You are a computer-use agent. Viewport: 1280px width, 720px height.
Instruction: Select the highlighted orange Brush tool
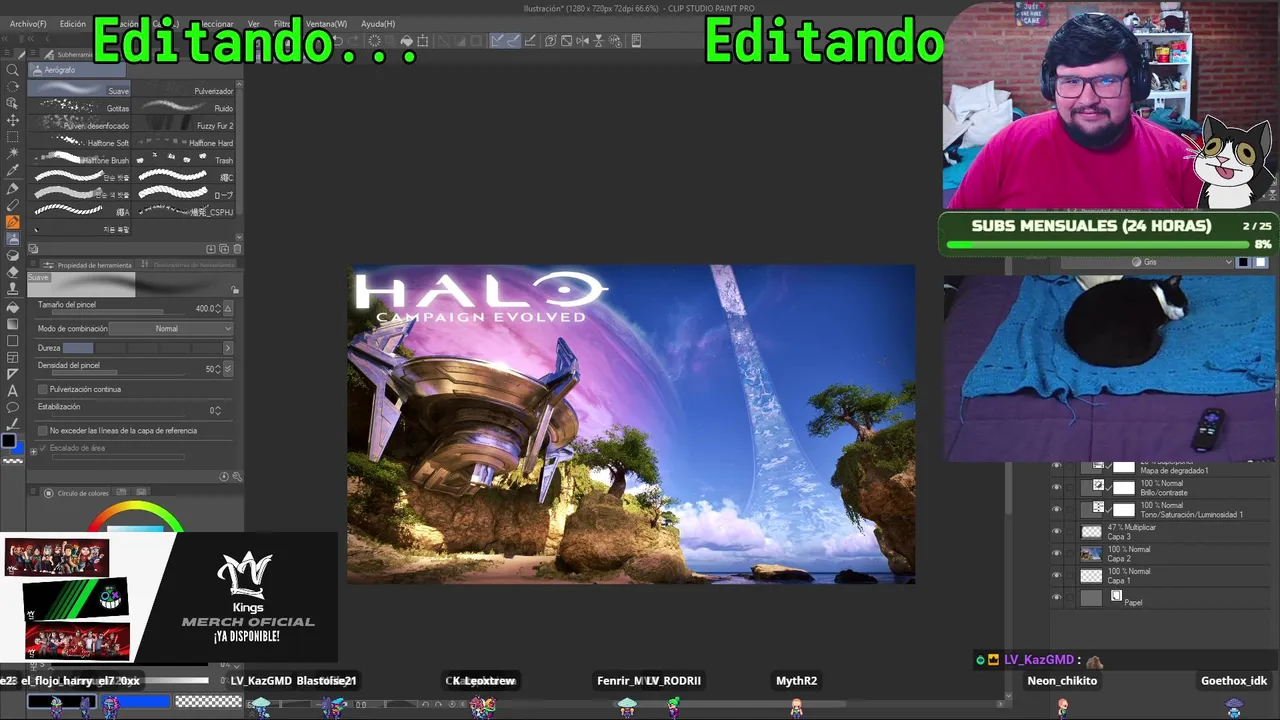coord(13,222)
